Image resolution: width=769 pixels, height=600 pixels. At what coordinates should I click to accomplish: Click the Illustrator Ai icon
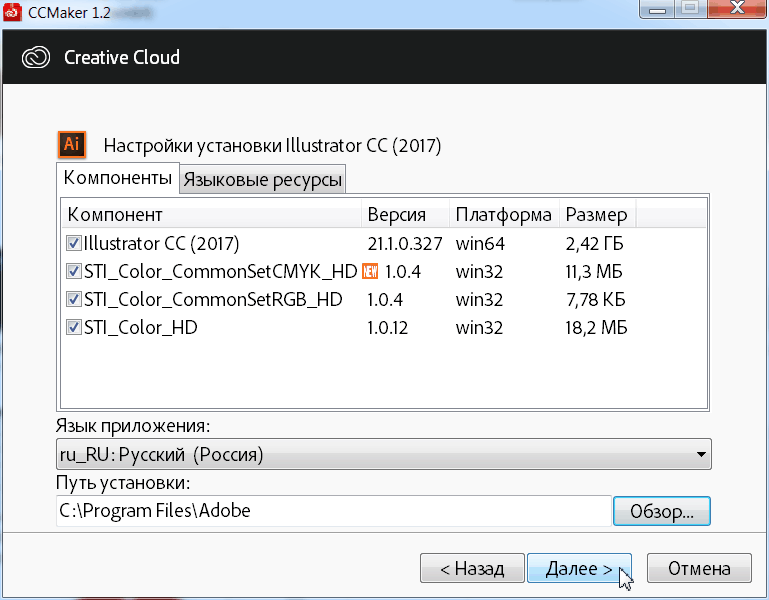pos(72,144)
